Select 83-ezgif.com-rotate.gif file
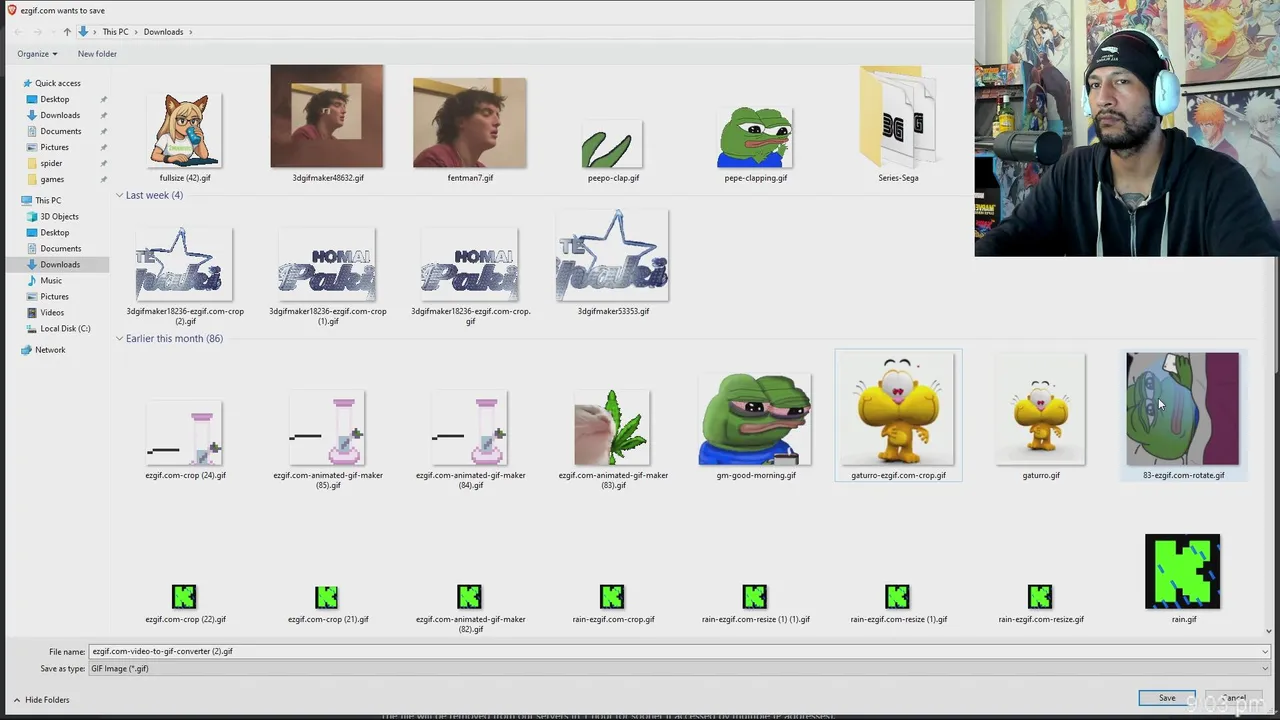Viewport: 1280px width, 720px height. tap(1183, 415)
